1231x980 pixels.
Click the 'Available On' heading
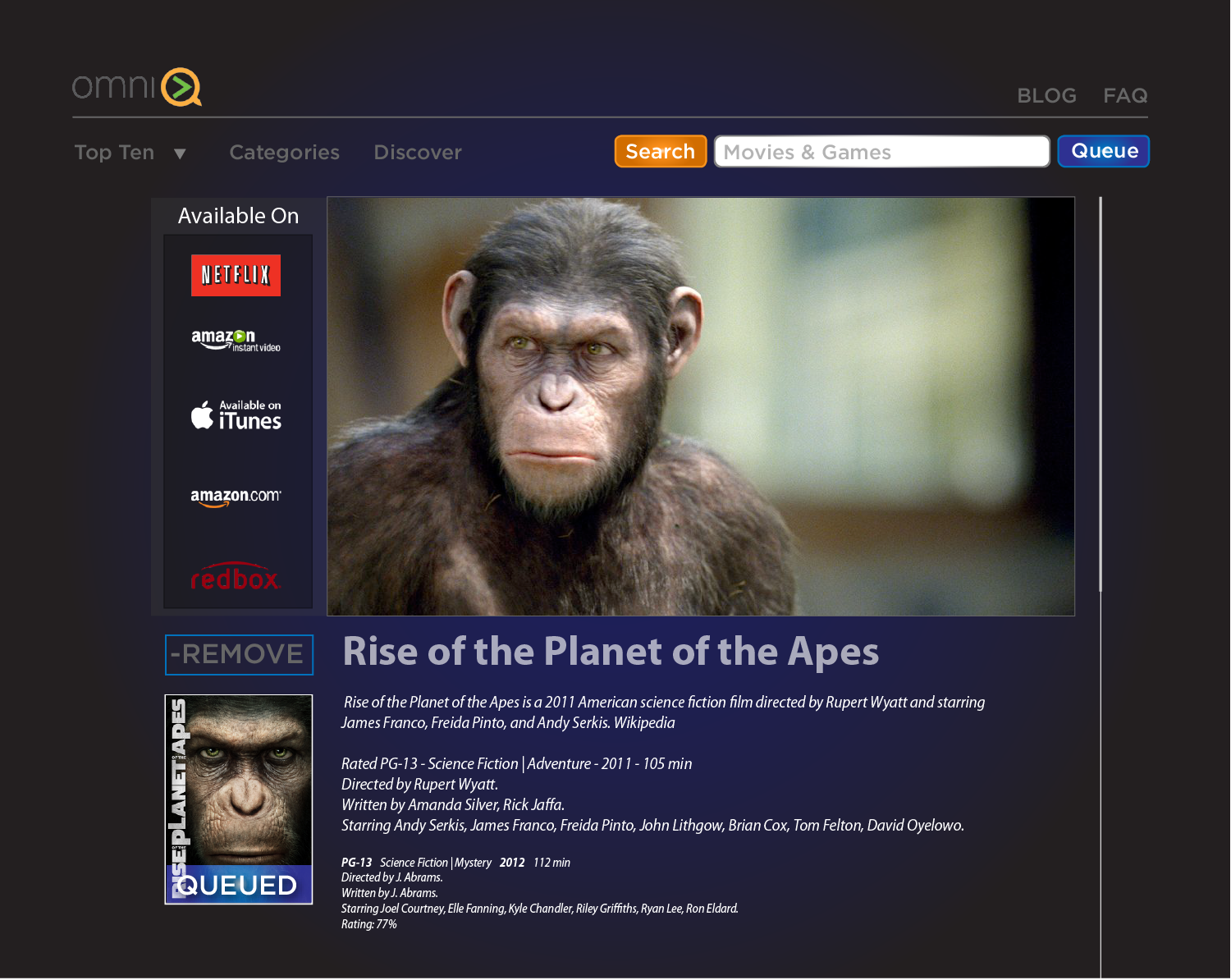coord(238,216)
